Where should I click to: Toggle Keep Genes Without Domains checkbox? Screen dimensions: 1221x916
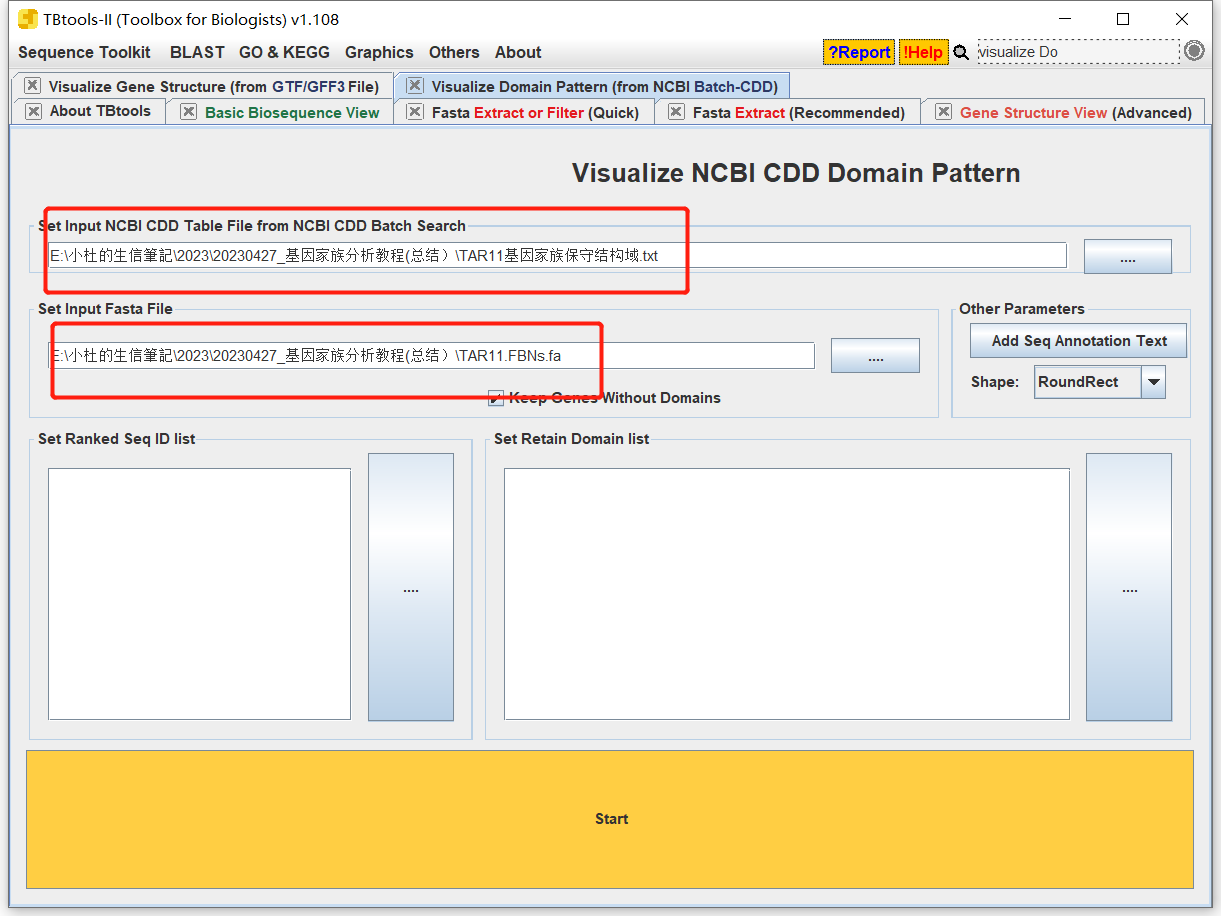click(x=496, y=398)
